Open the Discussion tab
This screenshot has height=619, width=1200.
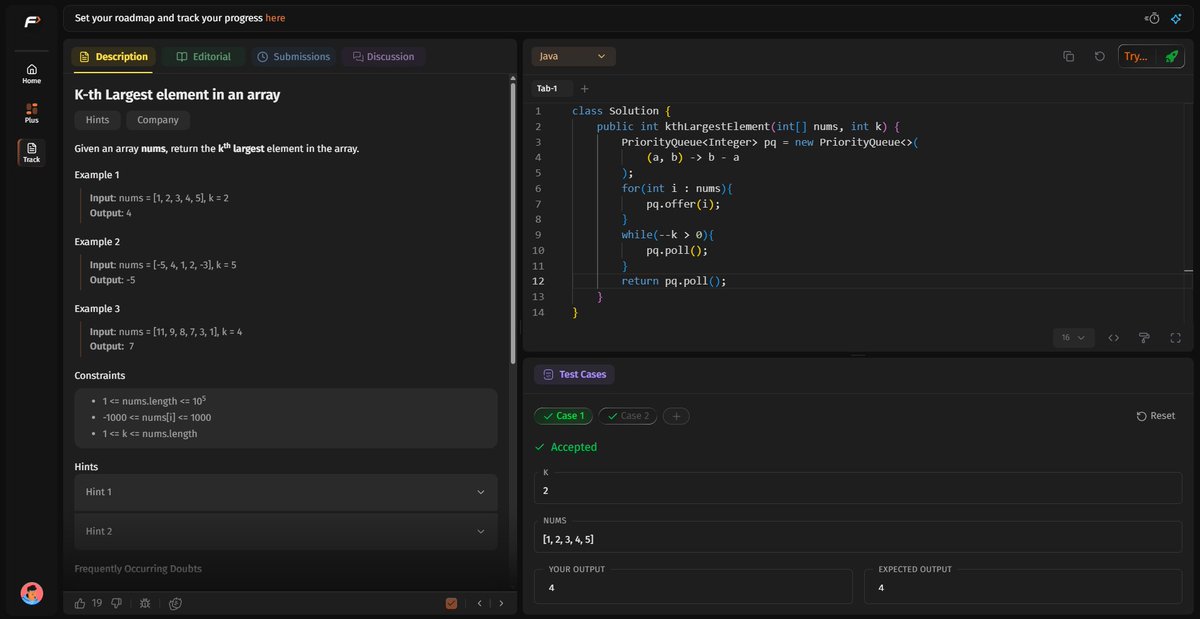click(x=383, y=57)
